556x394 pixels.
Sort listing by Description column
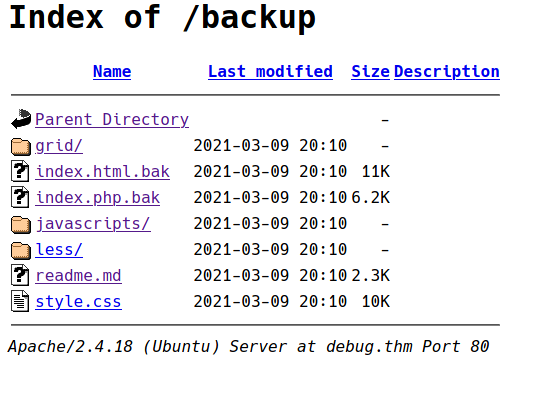pyautogui.click(x=447, y=72)
